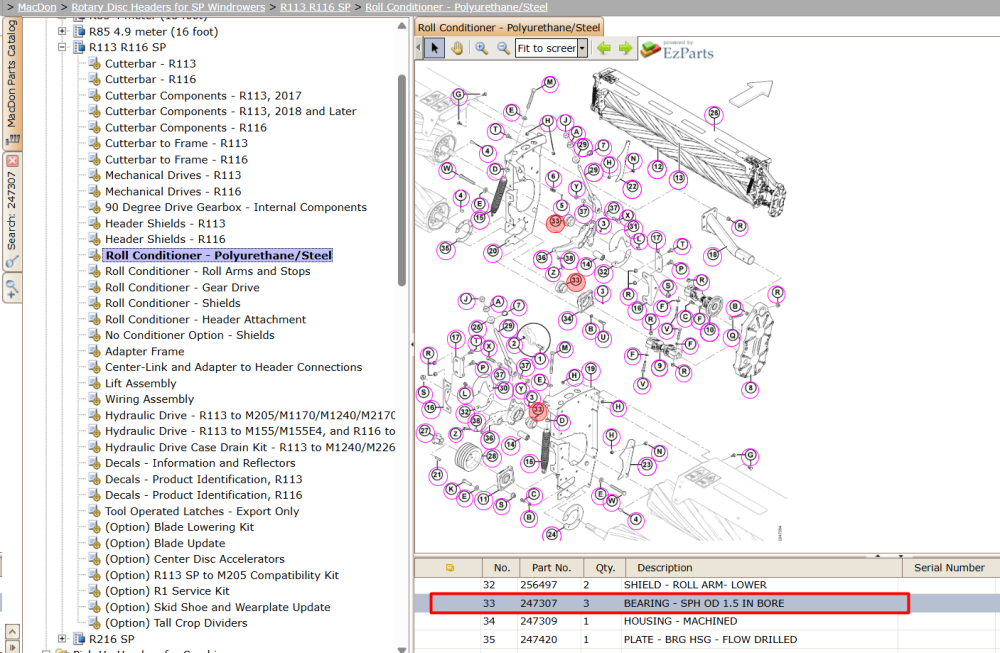The width and height of the screenshot is (1000, 653).
Task: Open (Option) R1 Service Kit page
Action: (167, 591)
